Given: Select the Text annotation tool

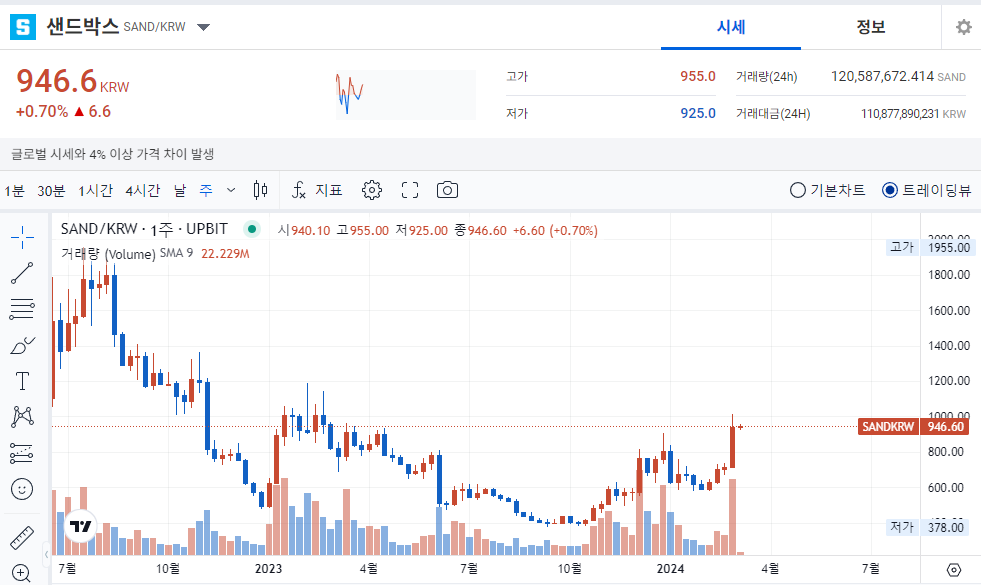Looking at the screenshot, I should coord(23,380).
